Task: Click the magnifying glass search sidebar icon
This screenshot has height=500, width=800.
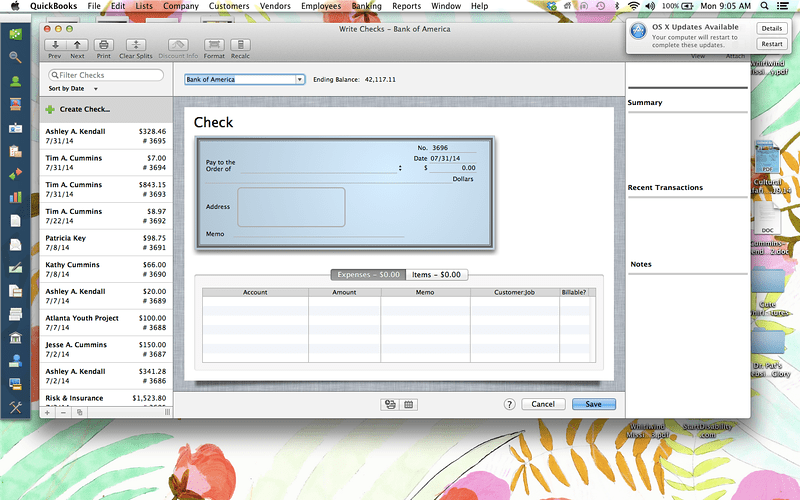Action: (15, 57)
